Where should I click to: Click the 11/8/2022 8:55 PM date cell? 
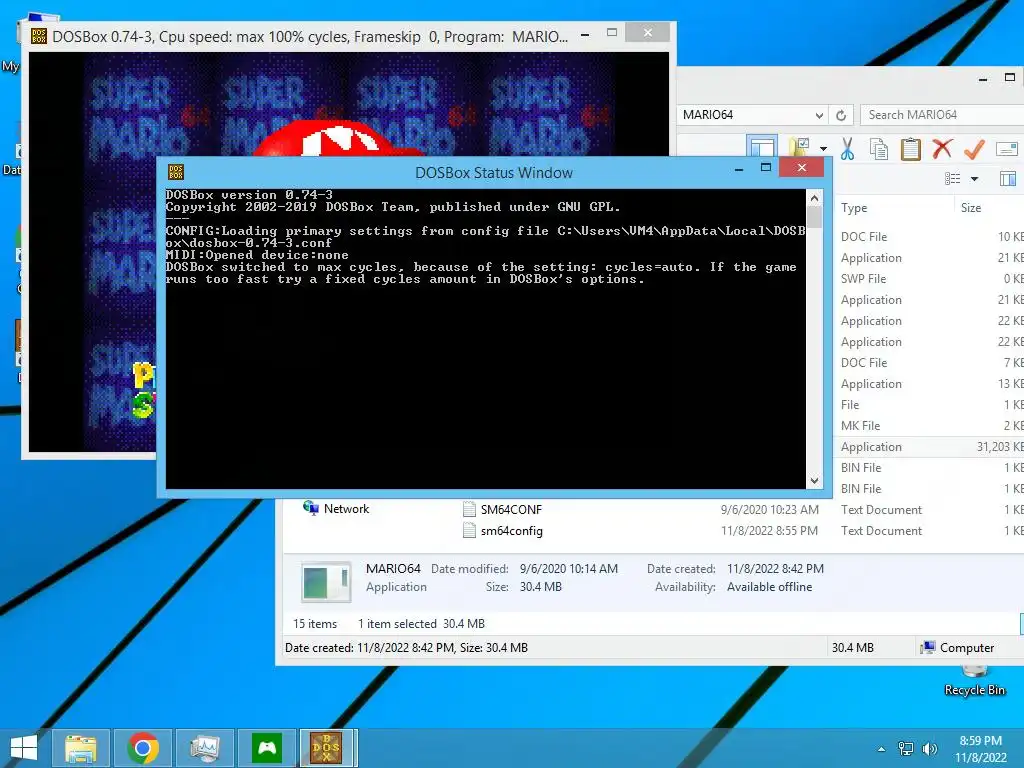[769, 531]
